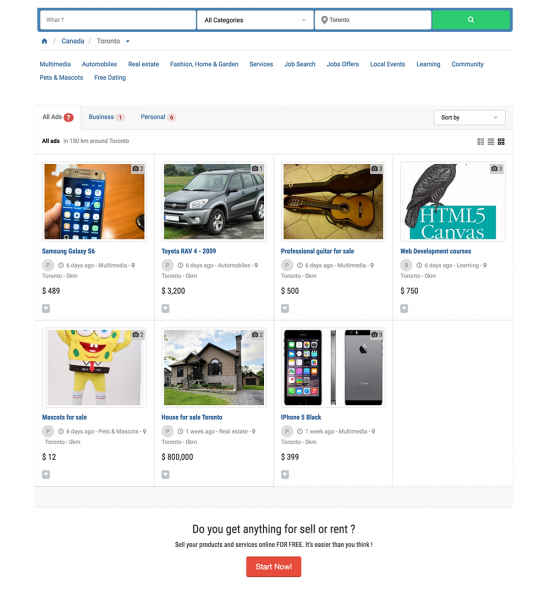Click the What? search input field
Image resolution: width=550 pixels, height=591 pixels.
(x=118, y=20)
